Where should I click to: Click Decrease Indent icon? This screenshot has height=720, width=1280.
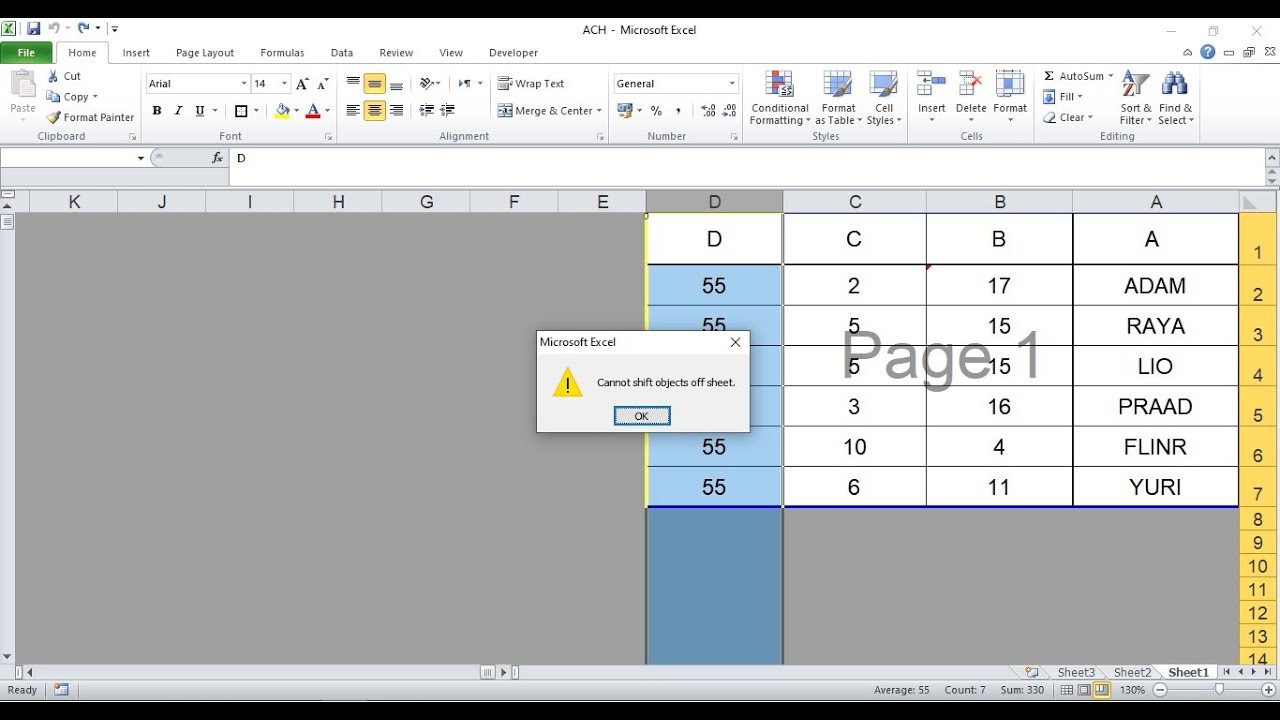pos(427,111)
